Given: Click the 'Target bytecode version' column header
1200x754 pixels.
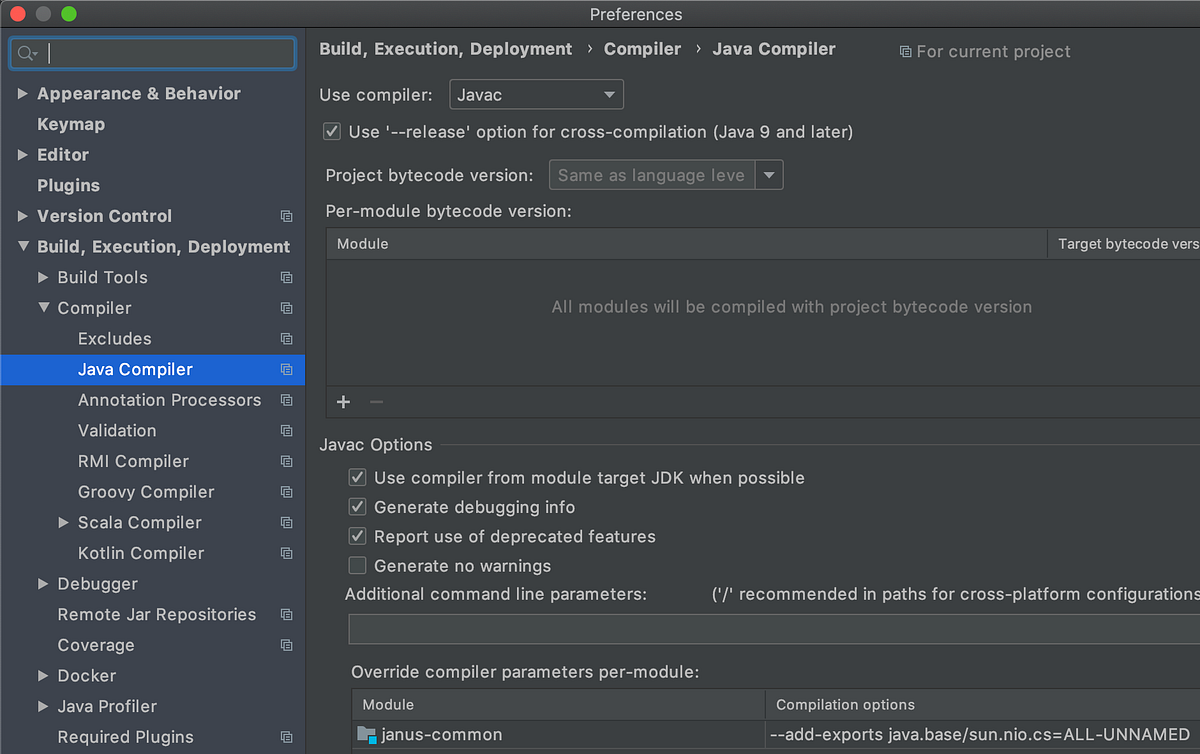Looking at the screenshot, I should (1127, 243).
